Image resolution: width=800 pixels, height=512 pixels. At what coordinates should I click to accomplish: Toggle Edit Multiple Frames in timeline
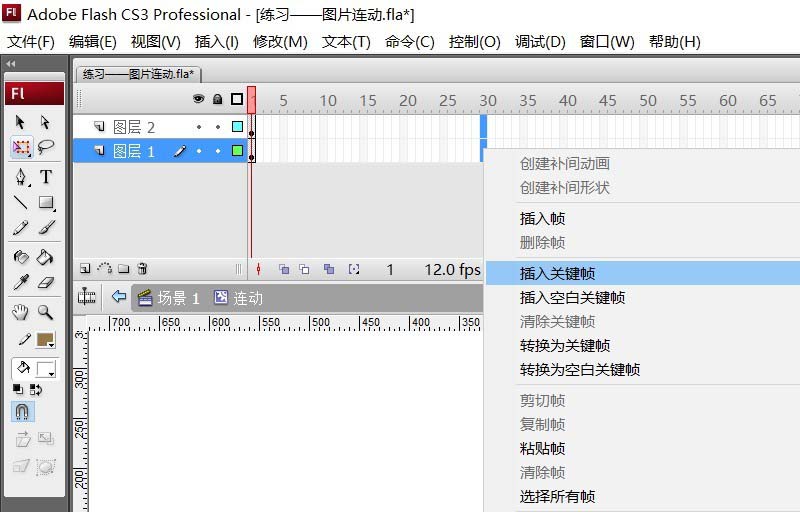tap(329, 269)
